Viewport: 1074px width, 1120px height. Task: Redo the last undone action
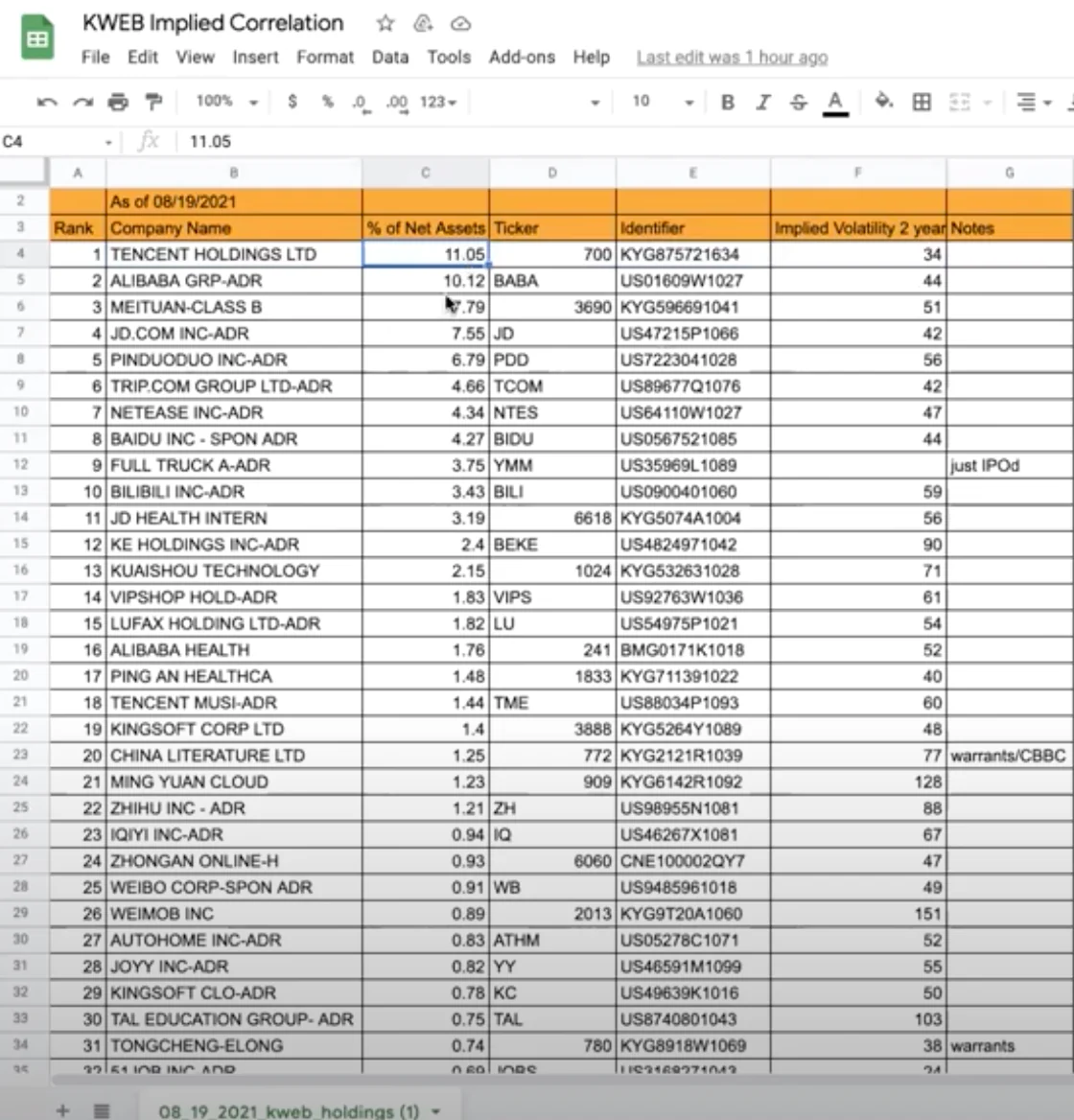pyautogui.click(x=82, y=103)
